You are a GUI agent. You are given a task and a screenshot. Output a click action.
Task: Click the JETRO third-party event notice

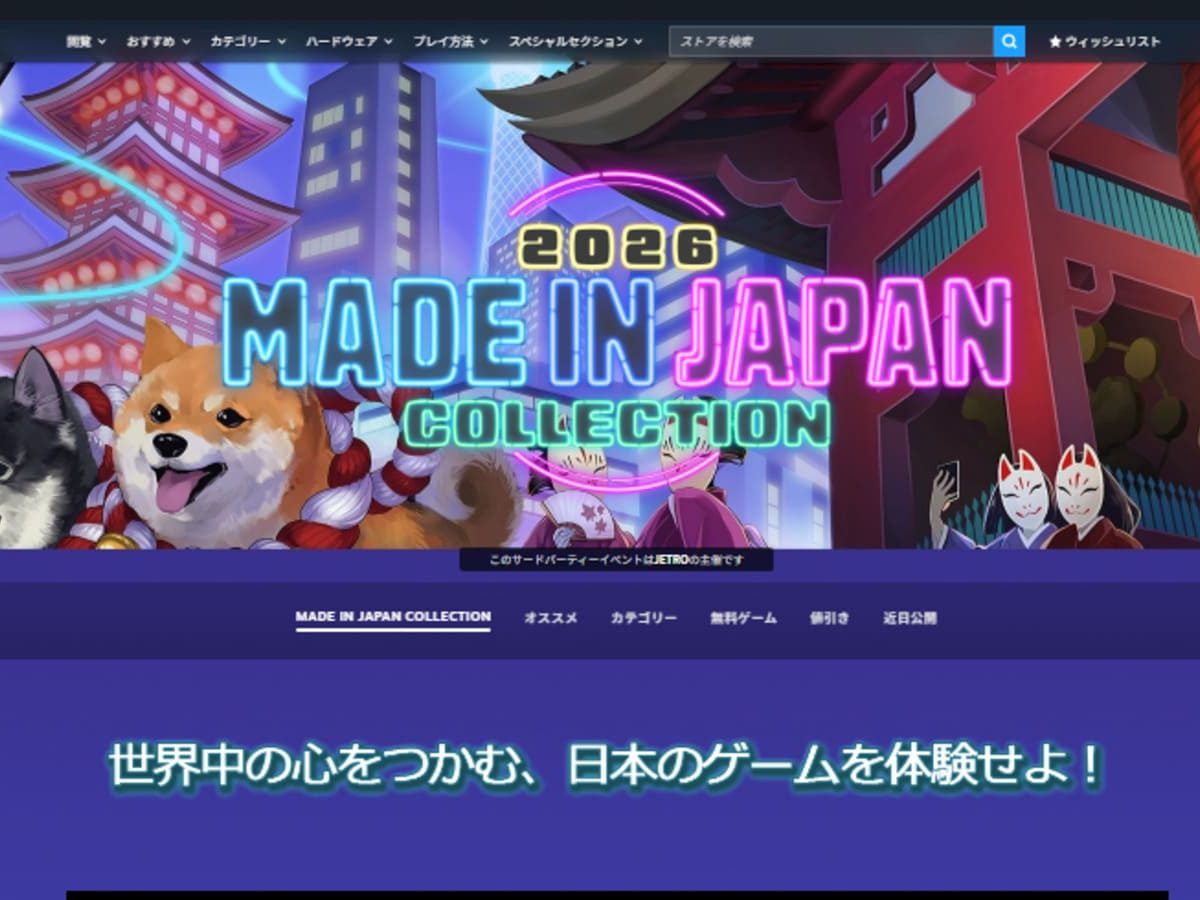[616, 560]
